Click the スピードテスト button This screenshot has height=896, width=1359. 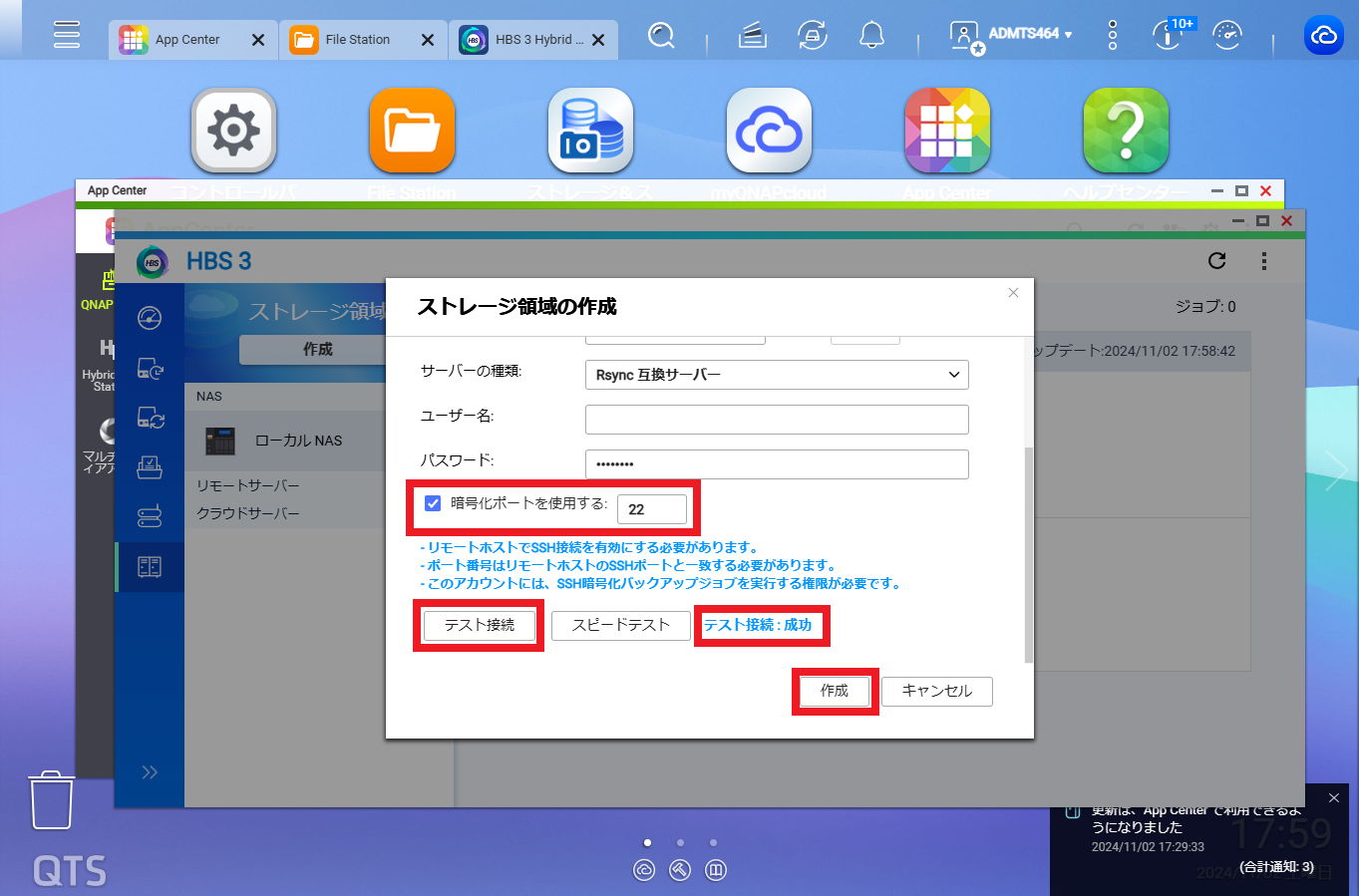coord(620,626)
